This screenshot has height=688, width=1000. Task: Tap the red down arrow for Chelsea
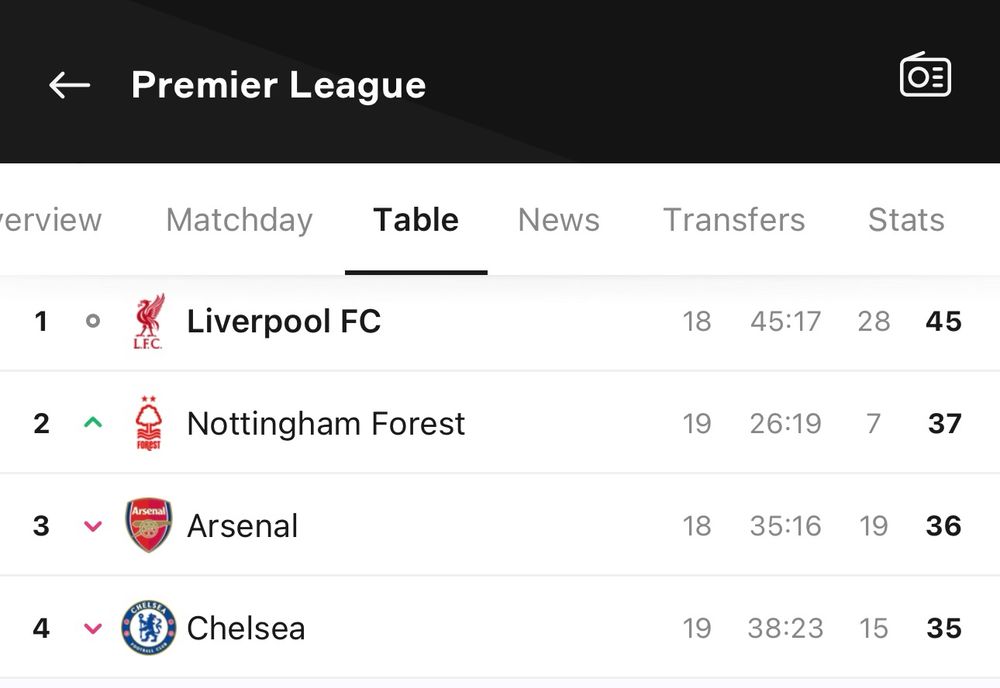click(93, 629)
